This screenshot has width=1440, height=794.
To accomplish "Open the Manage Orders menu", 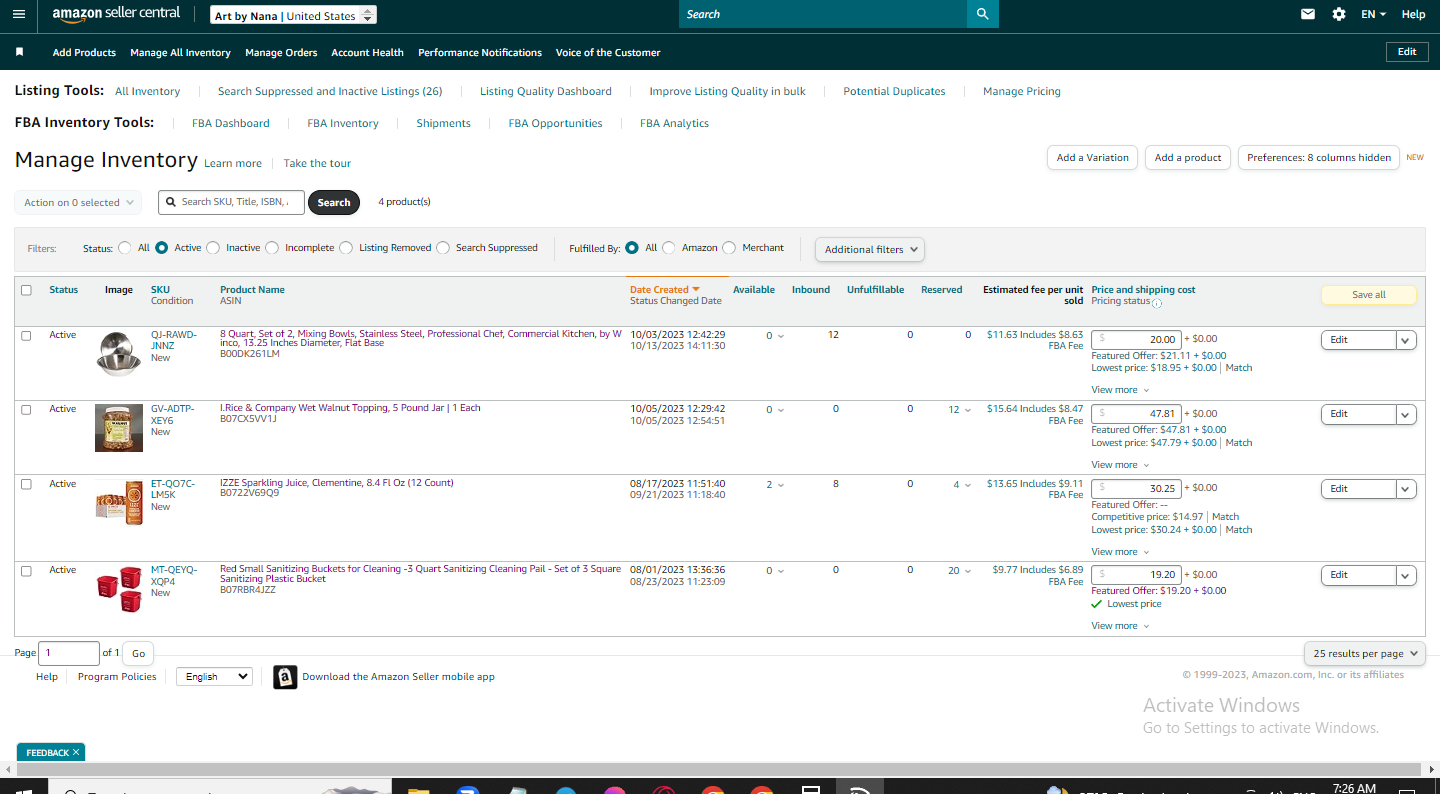I will (x=281, y=52).
